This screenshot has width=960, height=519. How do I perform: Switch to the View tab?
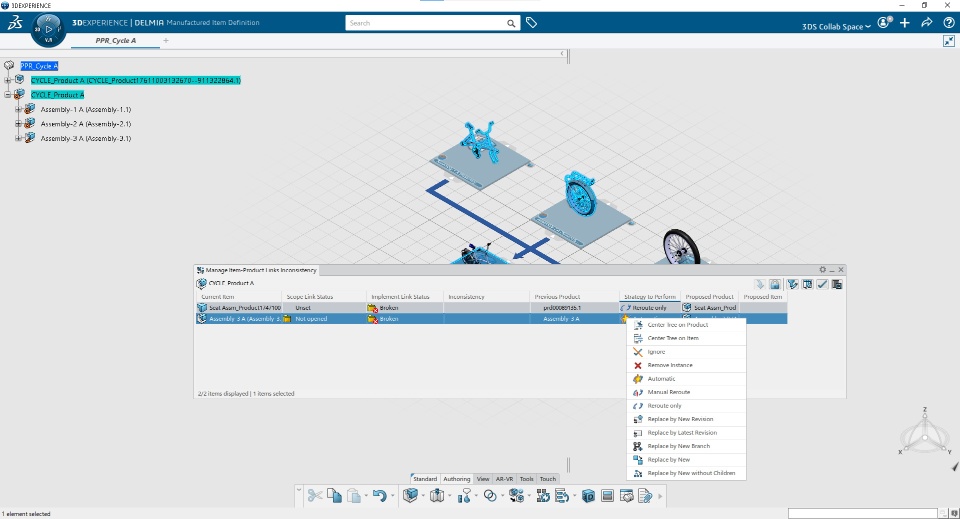pyautogui.click(x=483, y=479)
